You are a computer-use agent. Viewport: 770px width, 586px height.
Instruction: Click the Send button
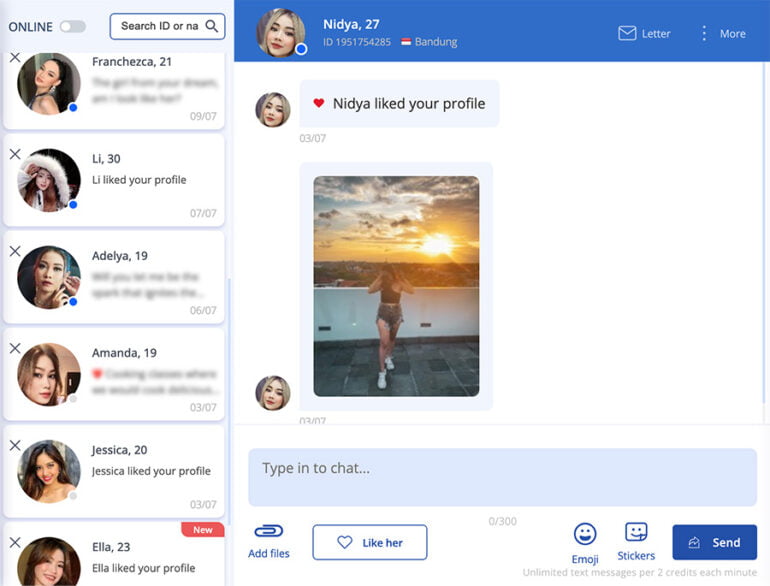tap(714, 542)
